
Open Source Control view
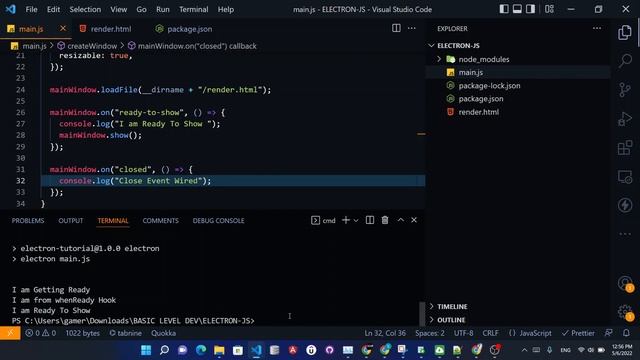tap(624, 90)
